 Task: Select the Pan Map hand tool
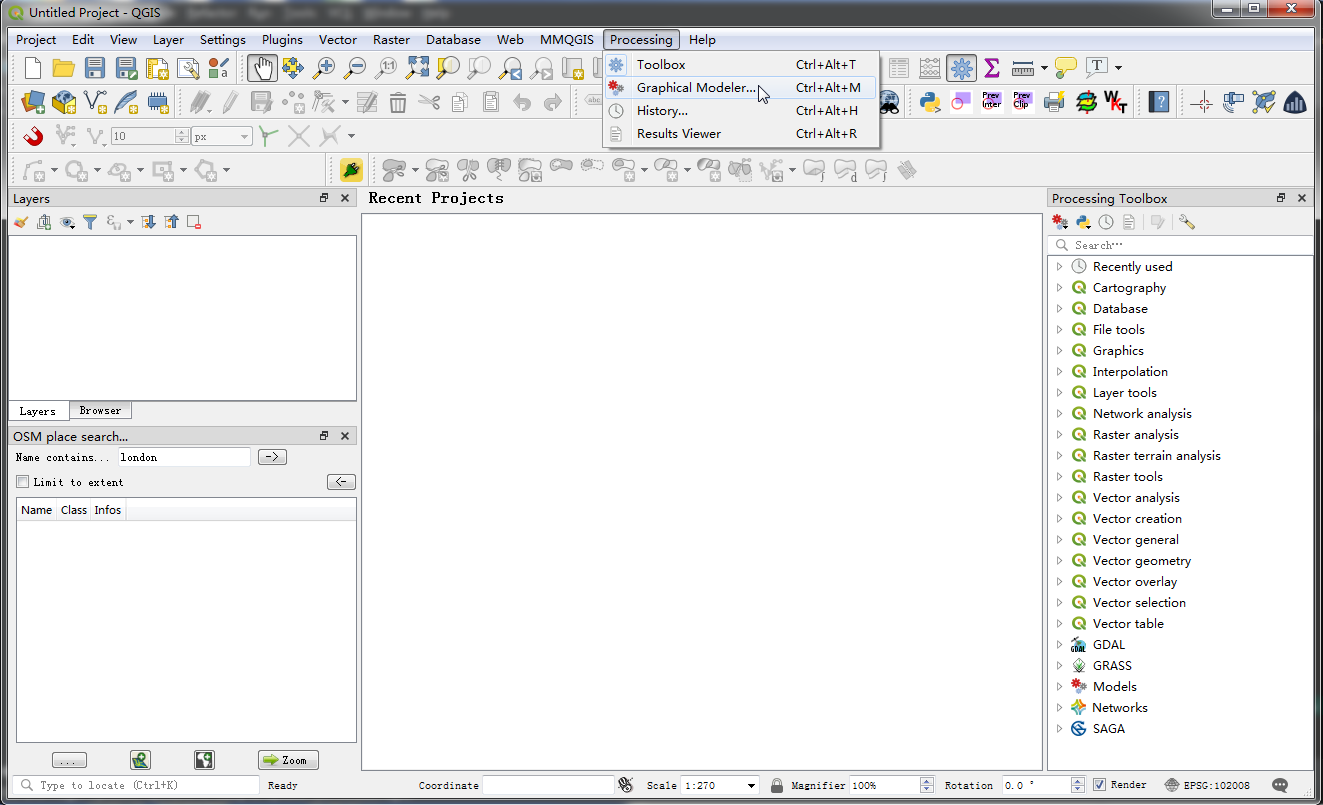[262, 68]
